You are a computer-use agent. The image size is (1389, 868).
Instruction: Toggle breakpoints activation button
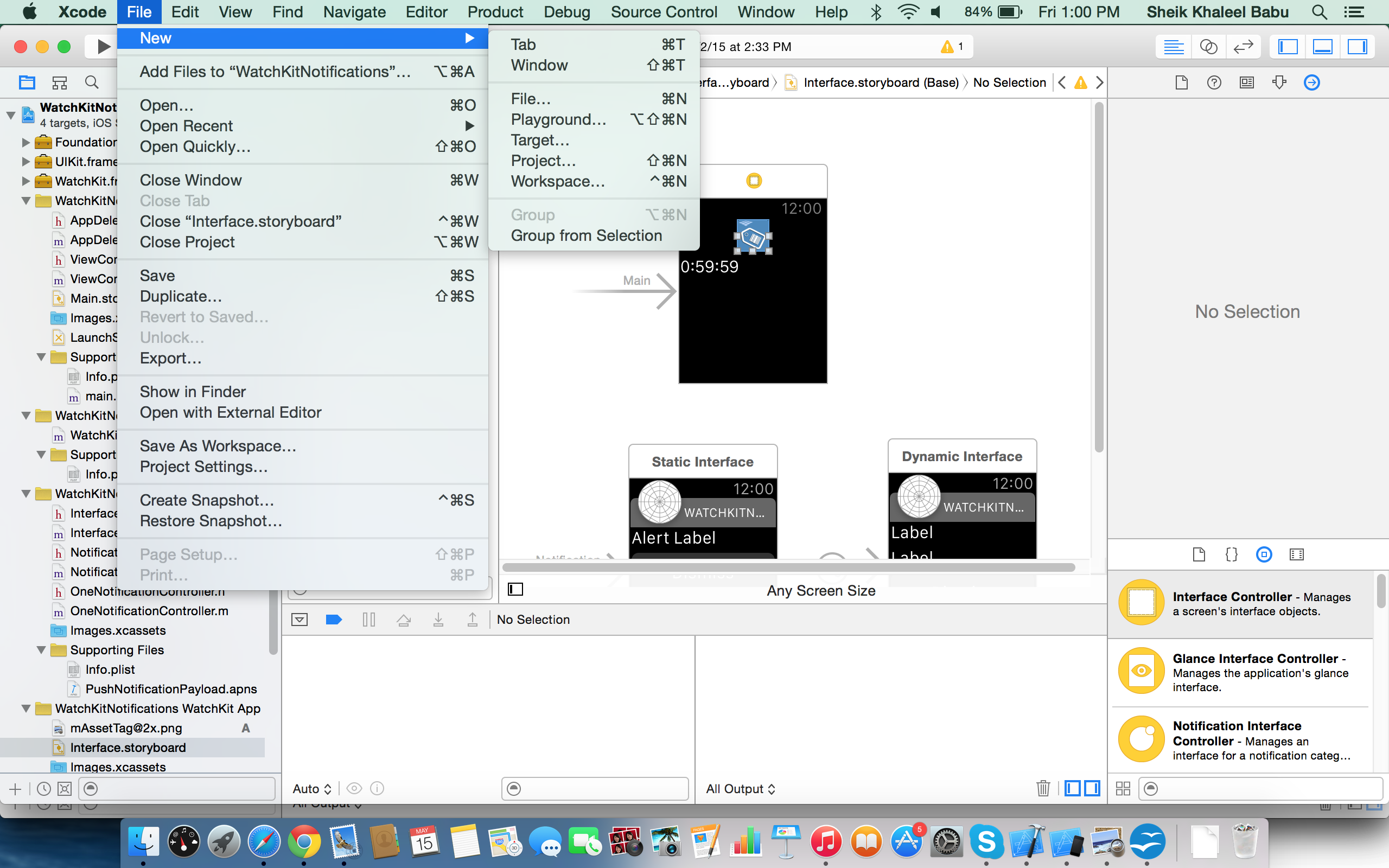click(334, 620)
